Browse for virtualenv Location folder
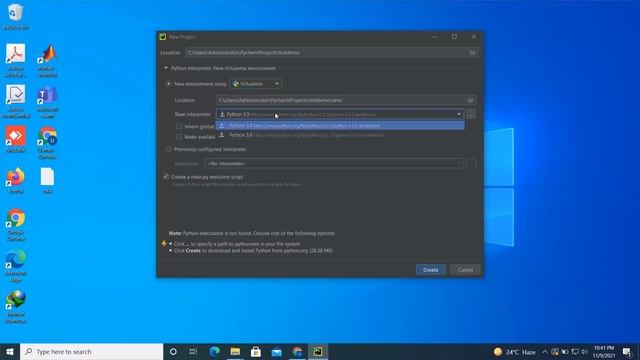Screen dimensions: 640x360 click(x=471, y=100)
